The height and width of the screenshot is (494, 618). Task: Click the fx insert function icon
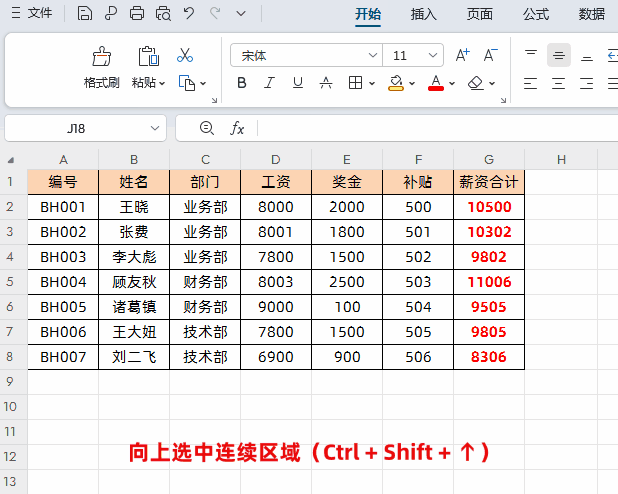237,128
